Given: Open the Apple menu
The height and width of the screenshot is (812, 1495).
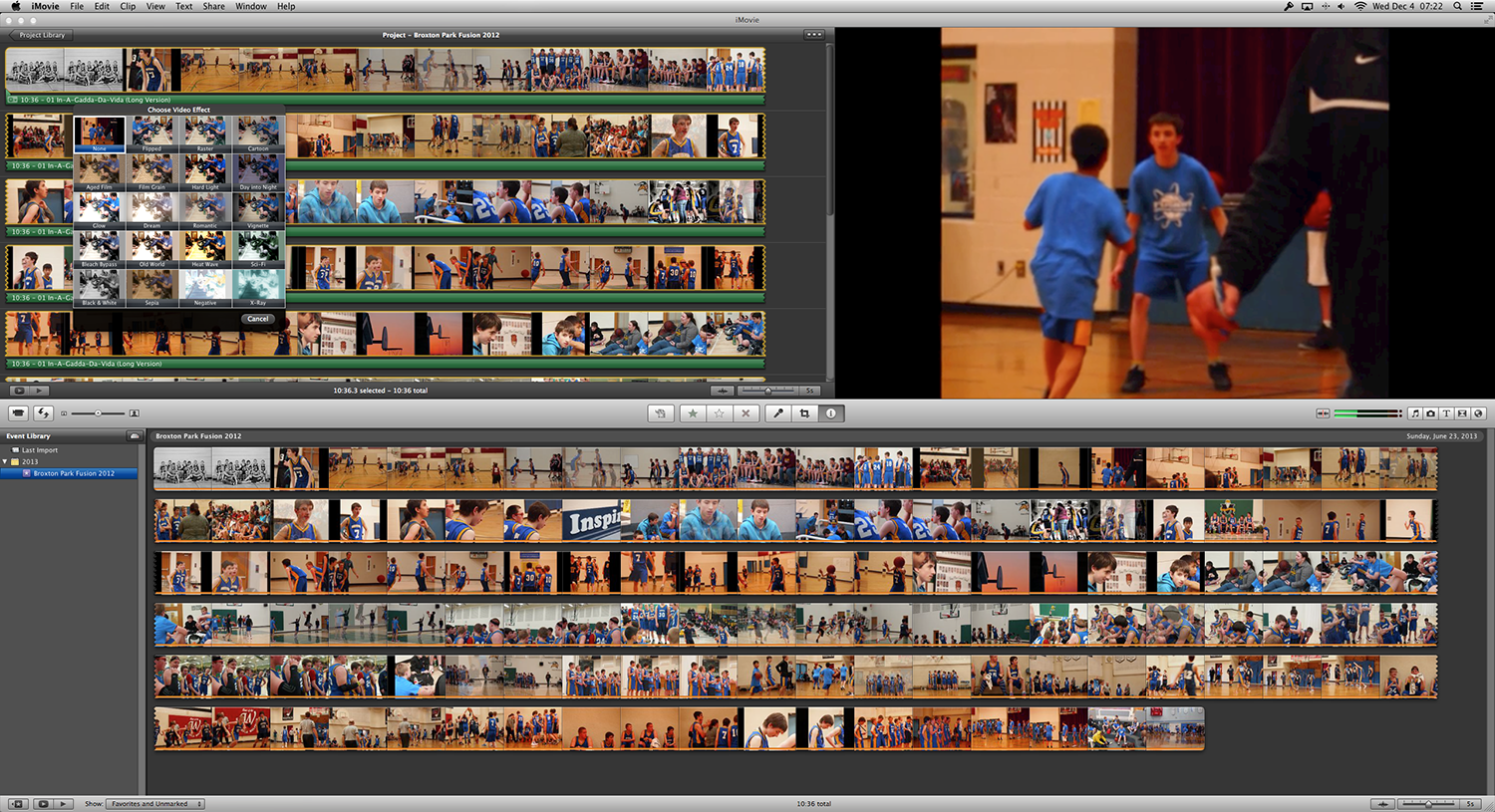Looking at the screenshot, I should click(x=15, y=6).
